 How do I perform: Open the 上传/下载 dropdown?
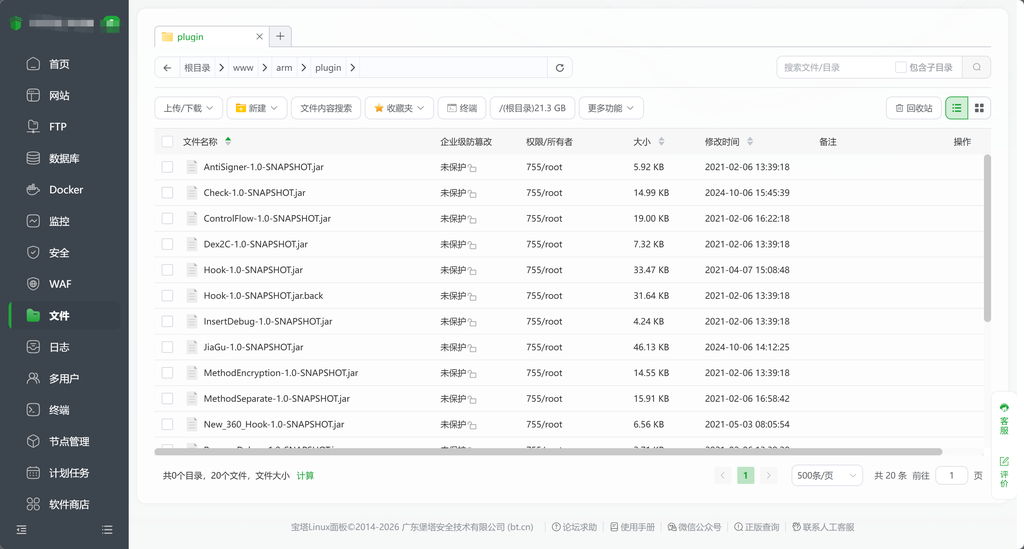tap(188, 108)
